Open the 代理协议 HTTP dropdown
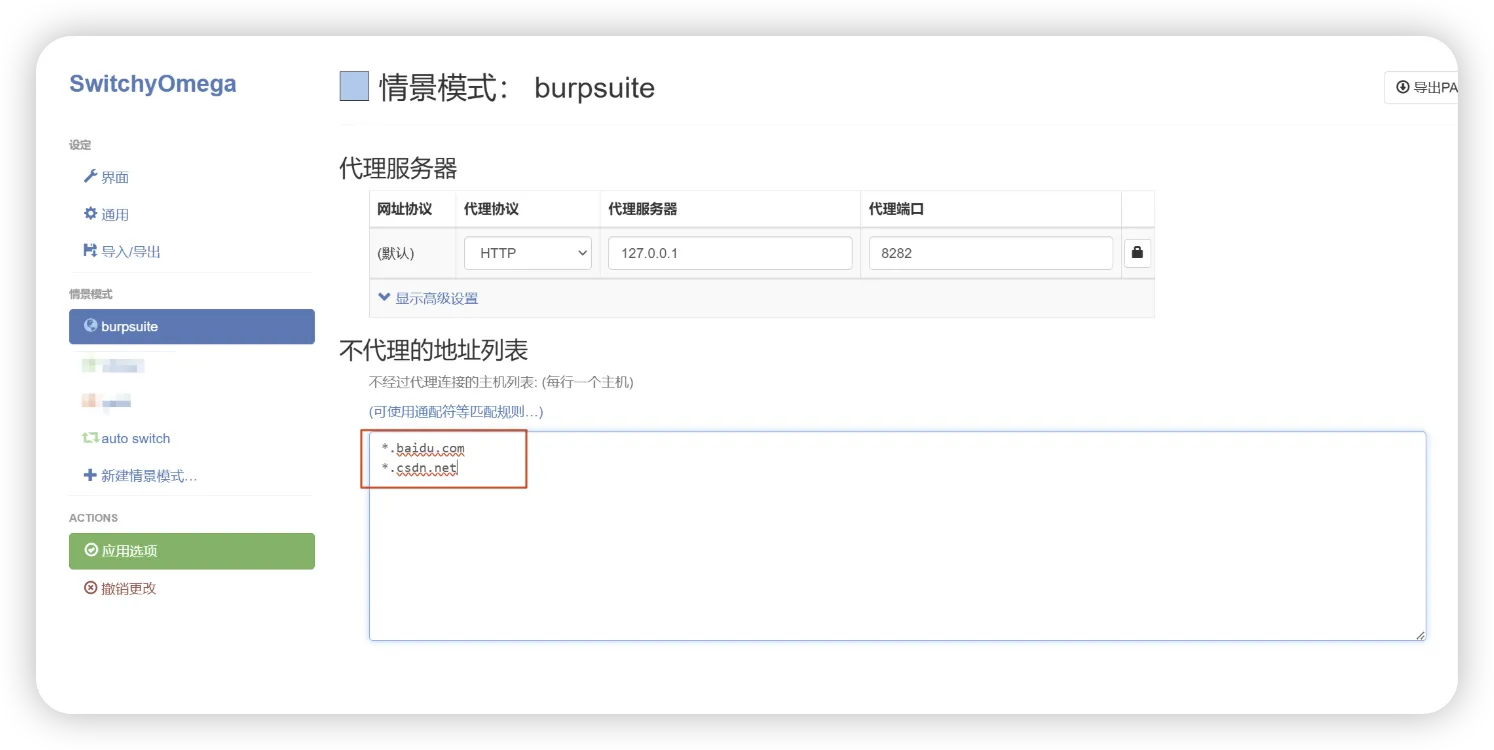The image size is (1494, 750). pyautogui.click(x=528, y=253)
